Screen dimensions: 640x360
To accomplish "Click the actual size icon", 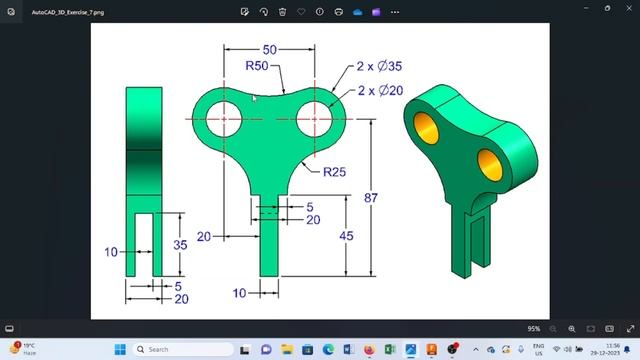I will tap(609, 329).
